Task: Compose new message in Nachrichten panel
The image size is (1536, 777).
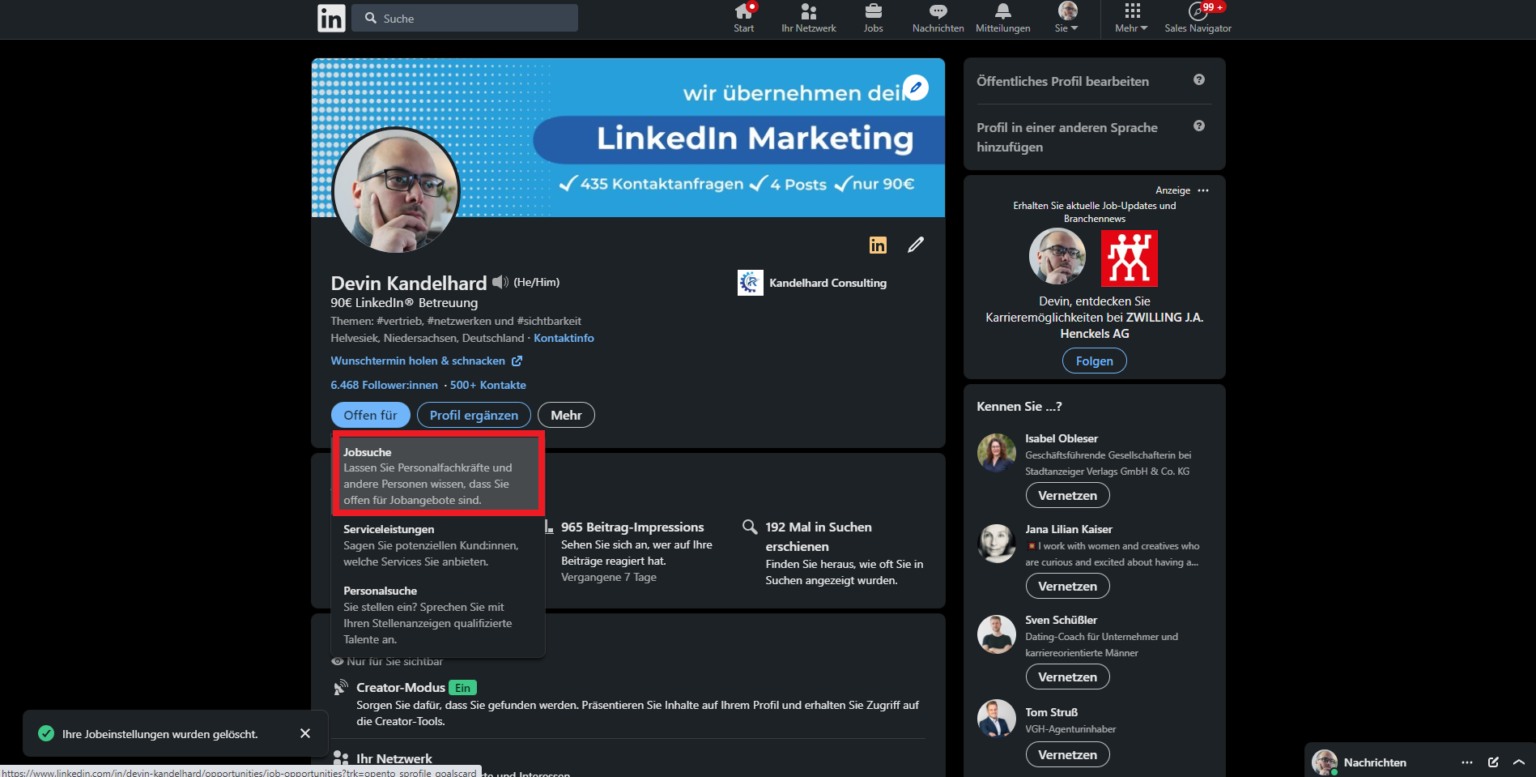Action: coord(1493,762)
